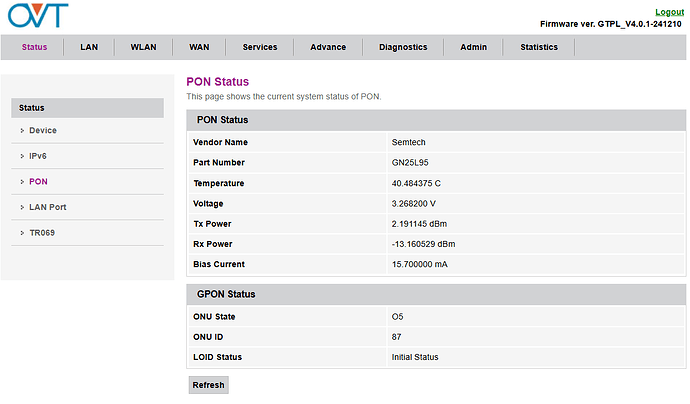Click the Rx Power value
This screenshot has width=690, height=404.
(x=423, y=244)
